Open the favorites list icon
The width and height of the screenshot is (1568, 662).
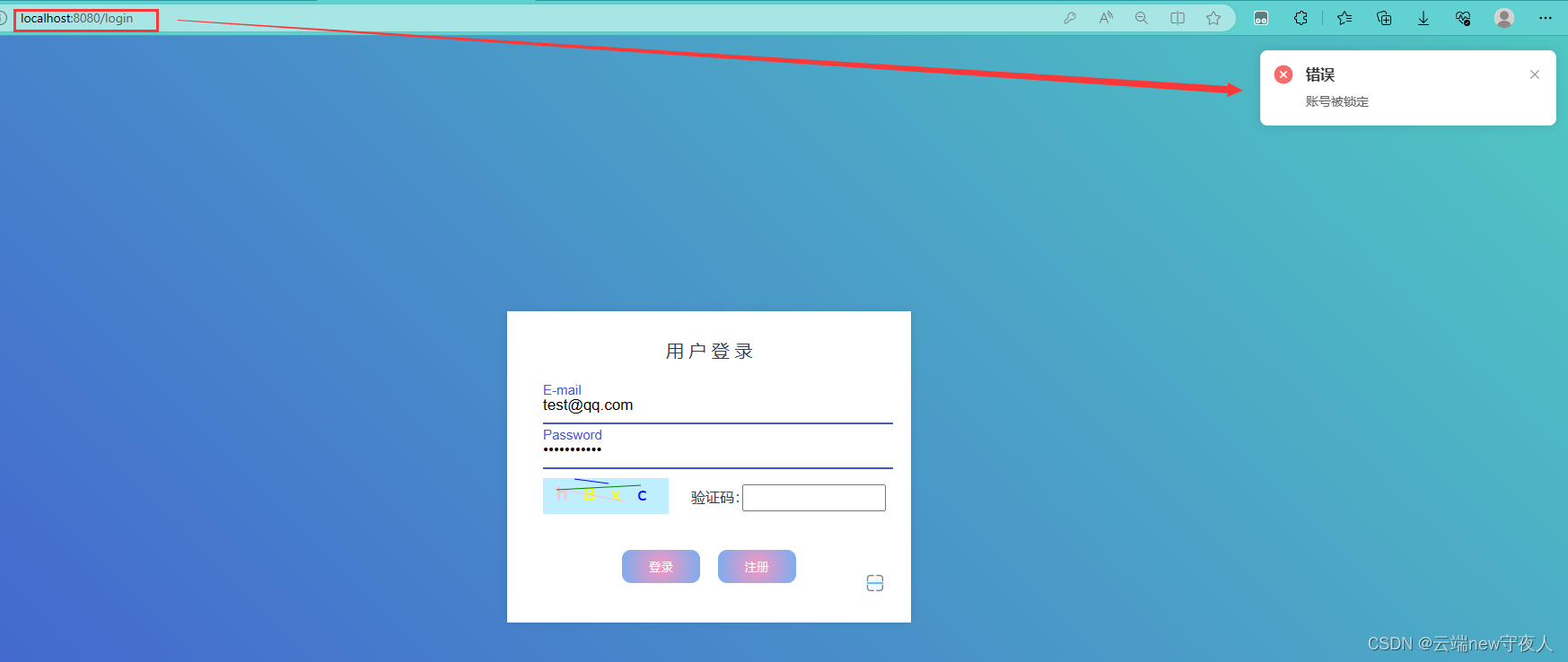(x=1345, y=18)
